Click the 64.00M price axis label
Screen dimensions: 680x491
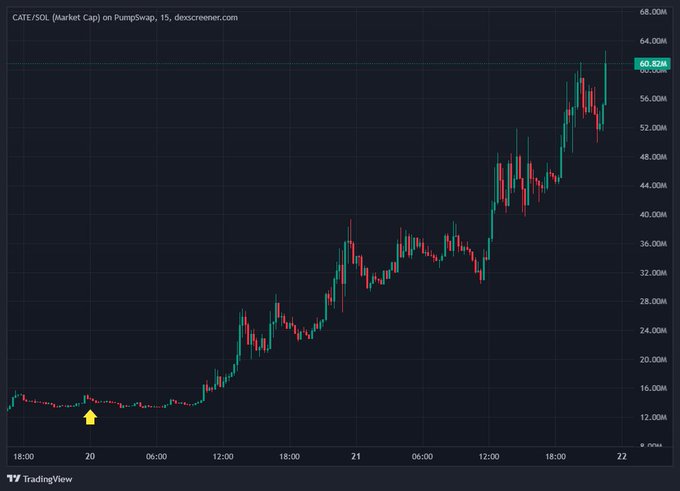pyautogui.click(x=653, y=41)
